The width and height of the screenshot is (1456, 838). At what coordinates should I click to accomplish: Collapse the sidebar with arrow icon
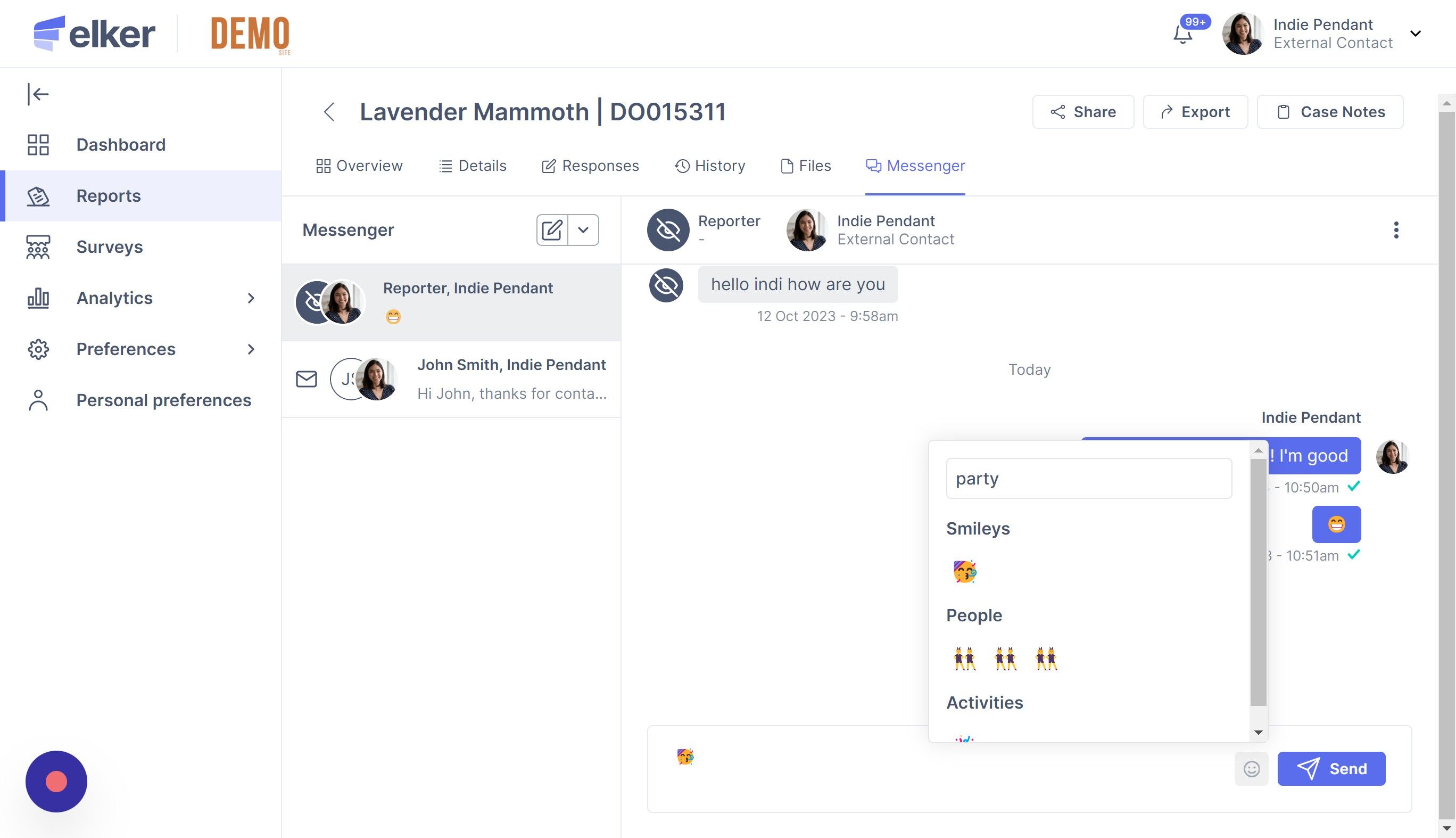38,94
